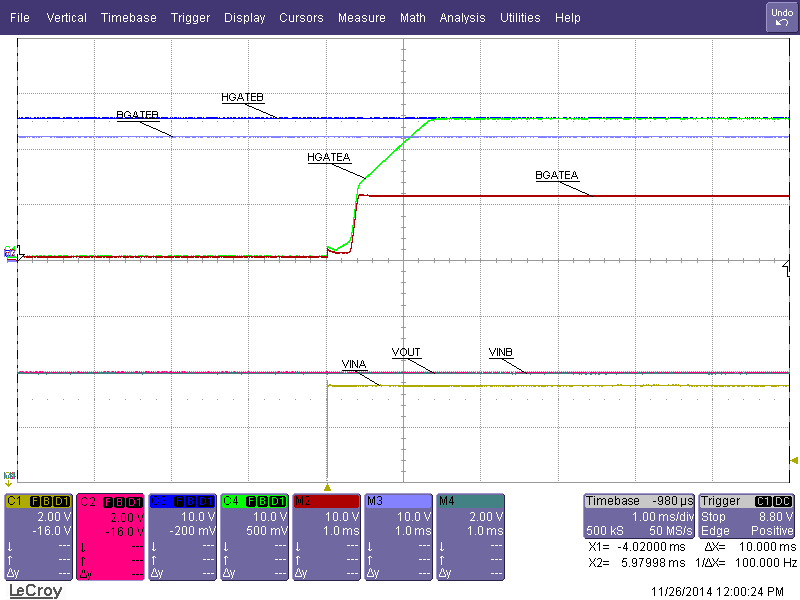Click the F indicator on channel C3 descriptor

tap(179, 502)
